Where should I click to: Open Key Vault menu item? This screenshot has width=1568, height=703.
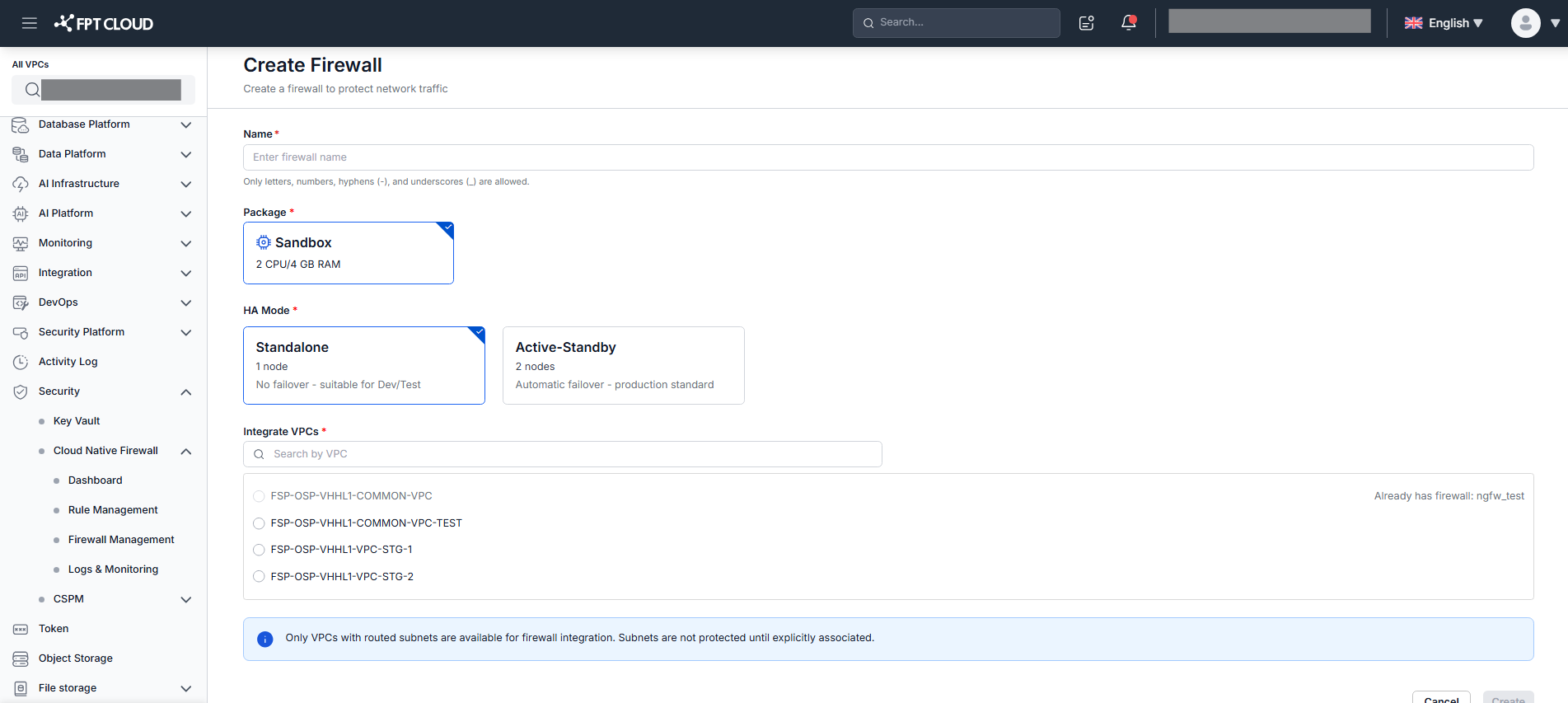[x=77, y=421]
